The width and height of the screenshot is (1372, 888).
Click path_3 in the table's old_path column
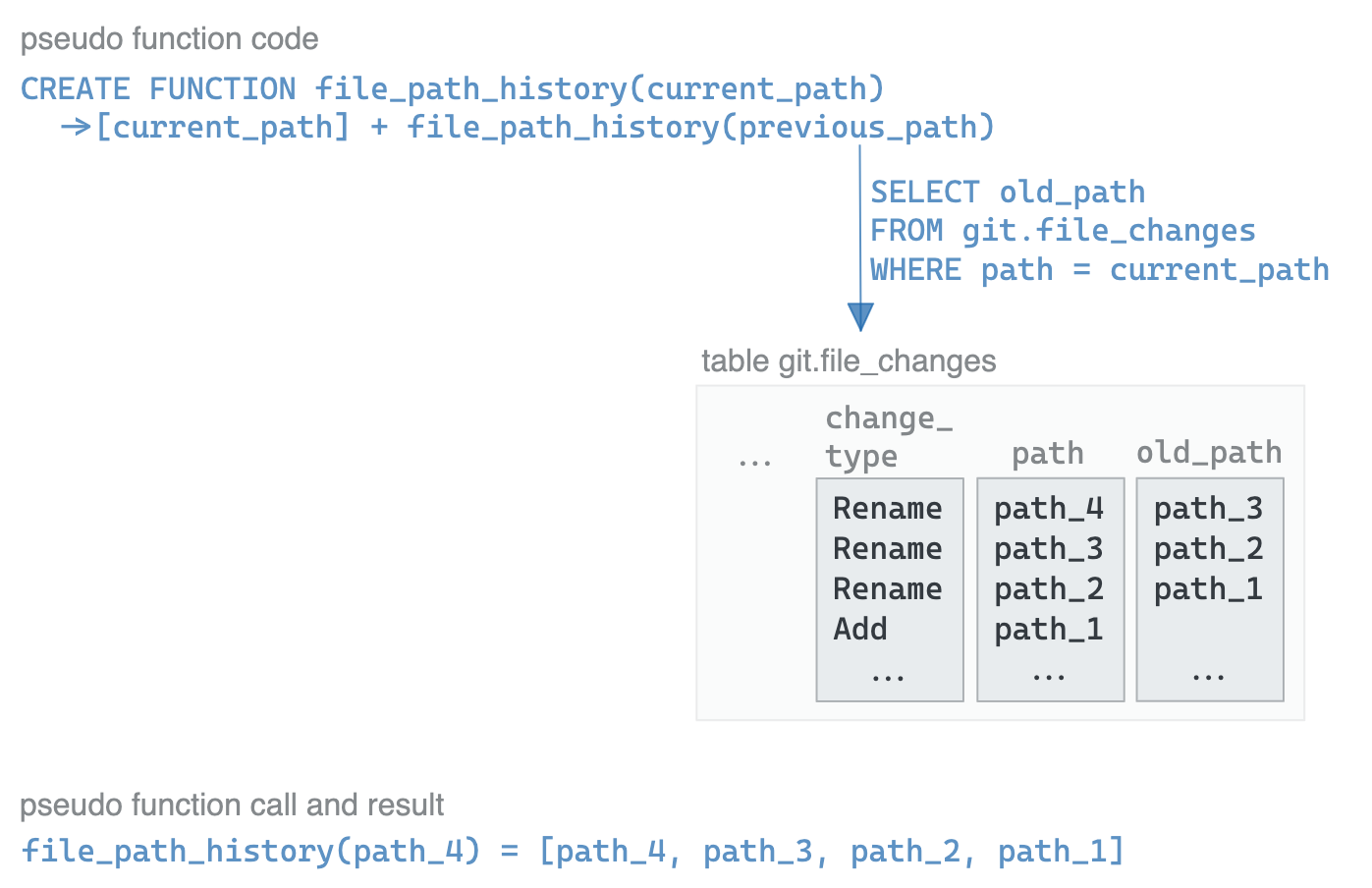click(x=1208, y=509)
